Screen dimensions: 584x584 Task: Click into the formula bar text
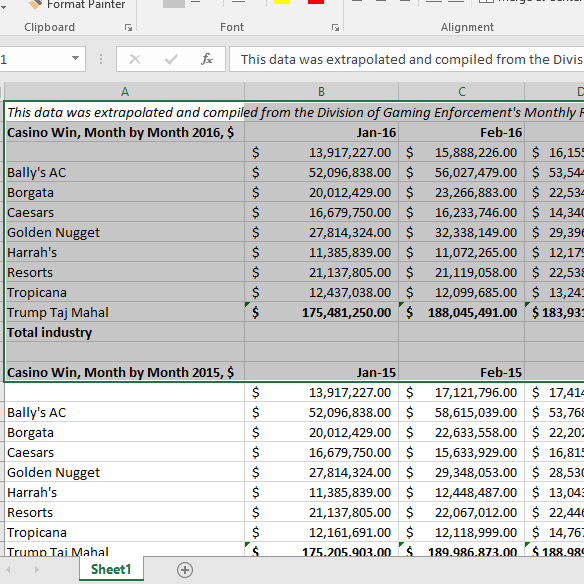coord(407,59)
